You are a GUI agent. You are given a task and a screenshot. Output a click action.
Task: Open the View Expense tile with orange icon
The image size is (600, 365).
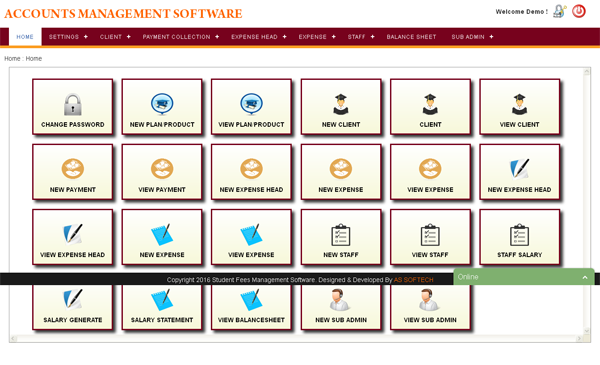click(430, 172)
